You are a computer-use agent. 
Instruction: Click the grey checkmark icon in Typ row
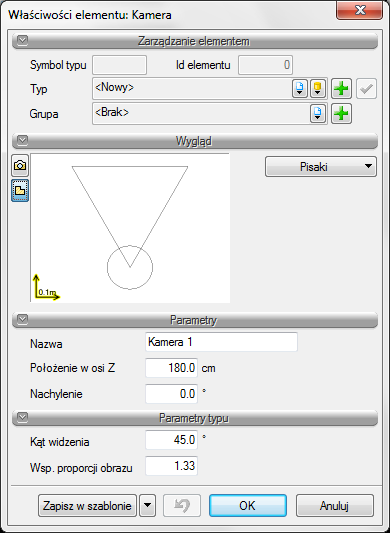click(366, 89)
